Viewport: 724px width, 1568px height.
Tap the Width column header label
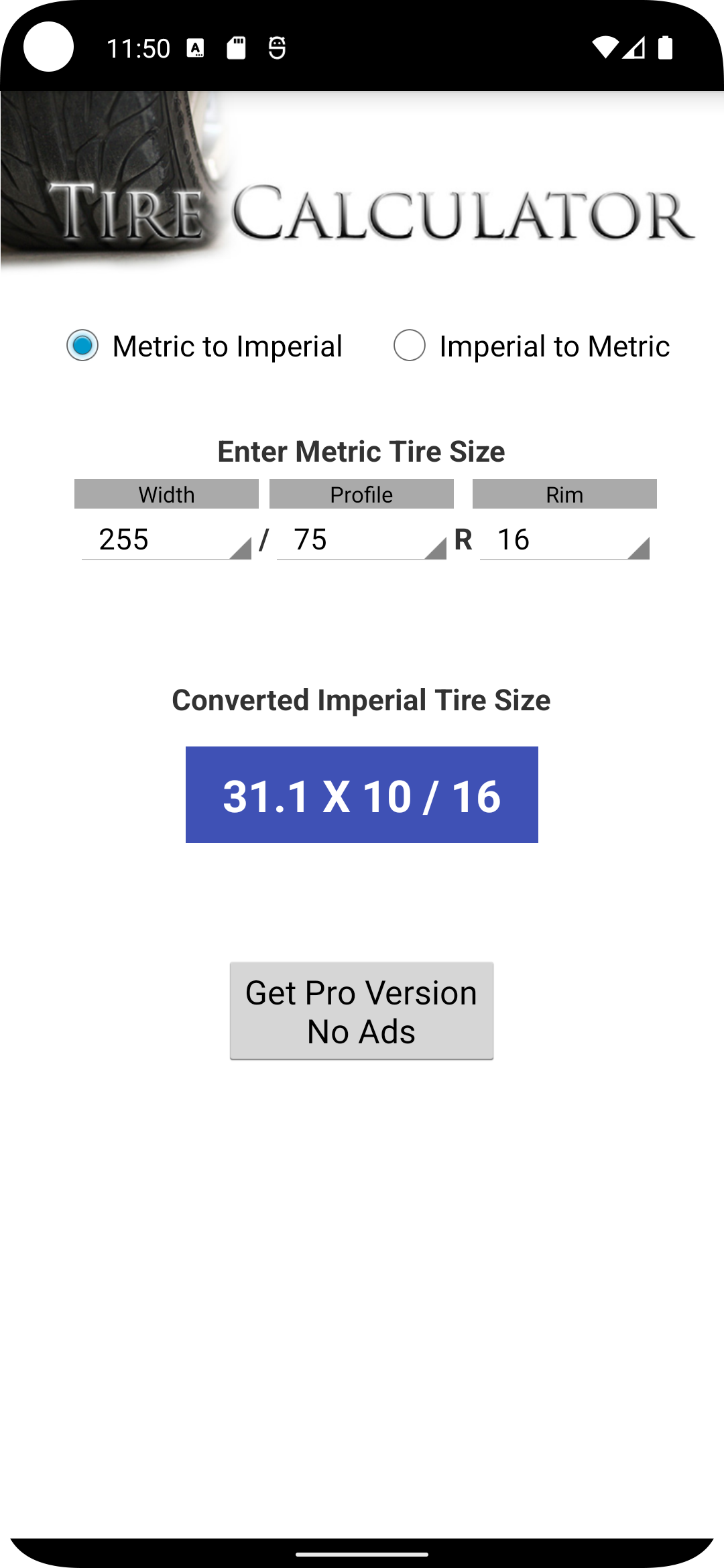coord(166,495)
